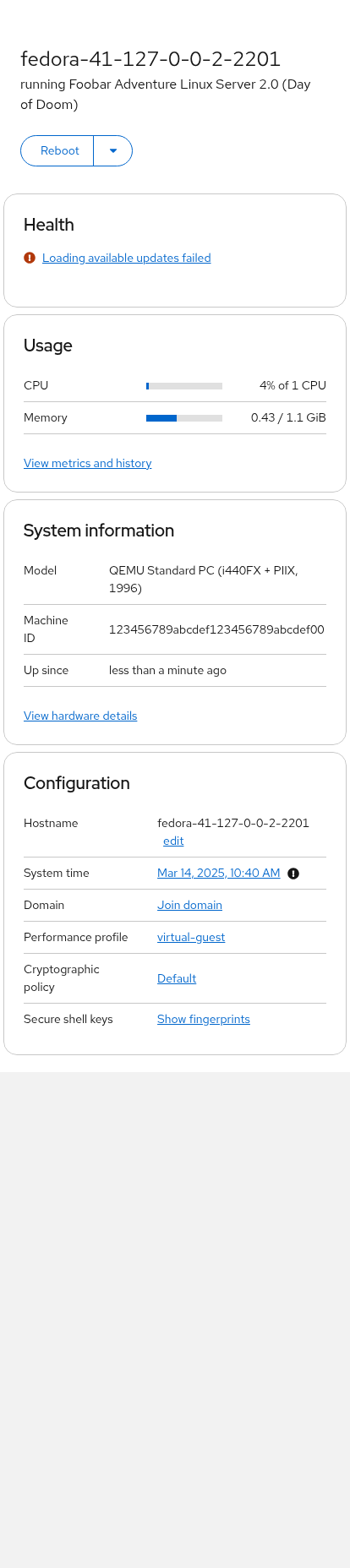
Task: Show secure shell key fingerprints
Action: click(x=204, y=1019)
